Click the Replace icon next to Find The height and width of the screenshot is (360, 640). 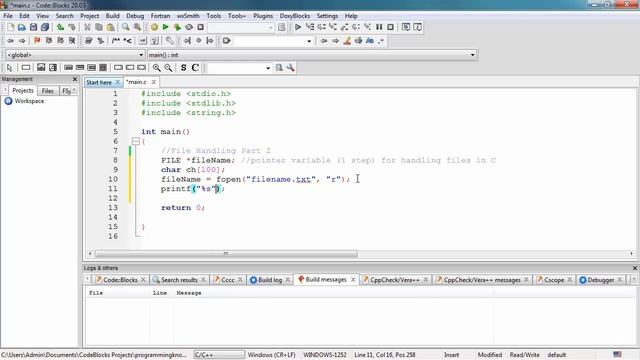pos(137,27)
